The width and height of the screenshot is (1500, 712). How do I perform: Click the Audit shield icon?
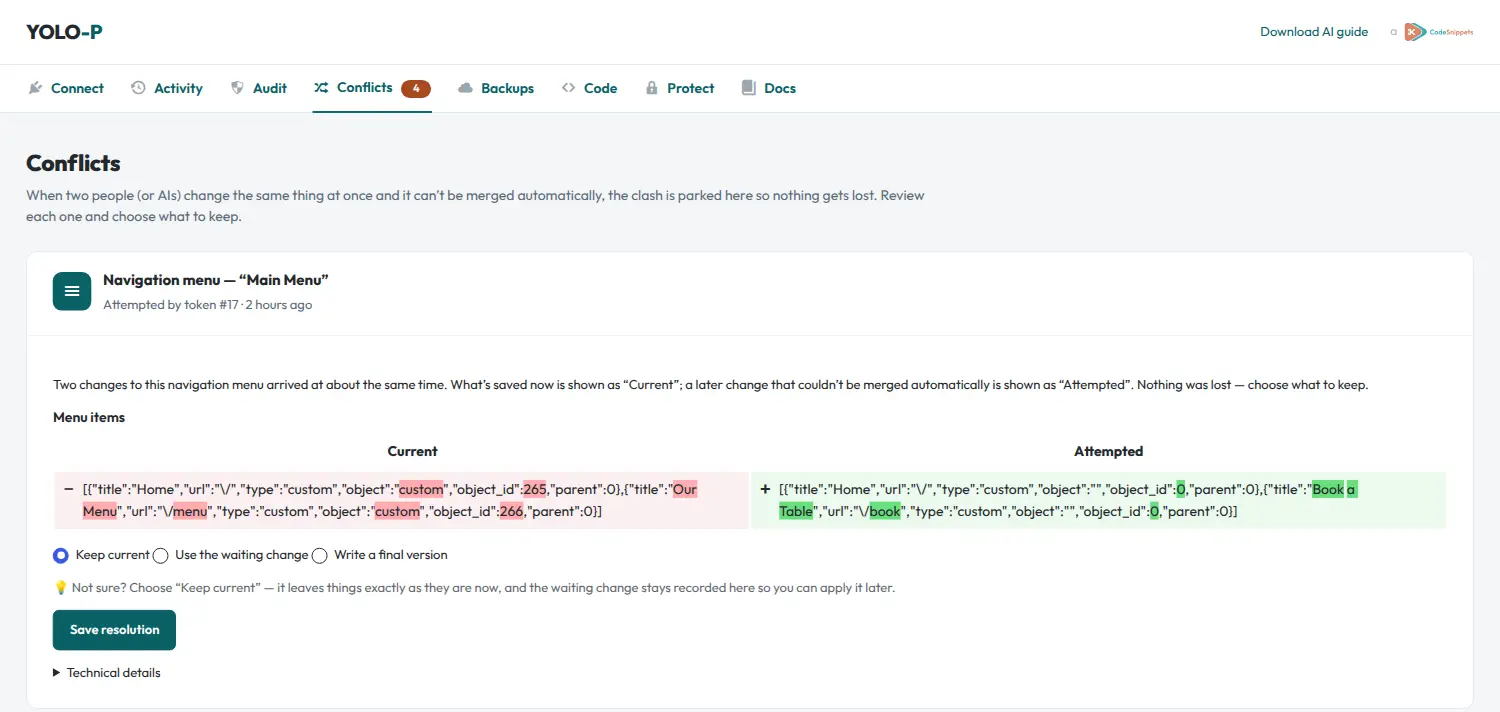click(237, 88)
